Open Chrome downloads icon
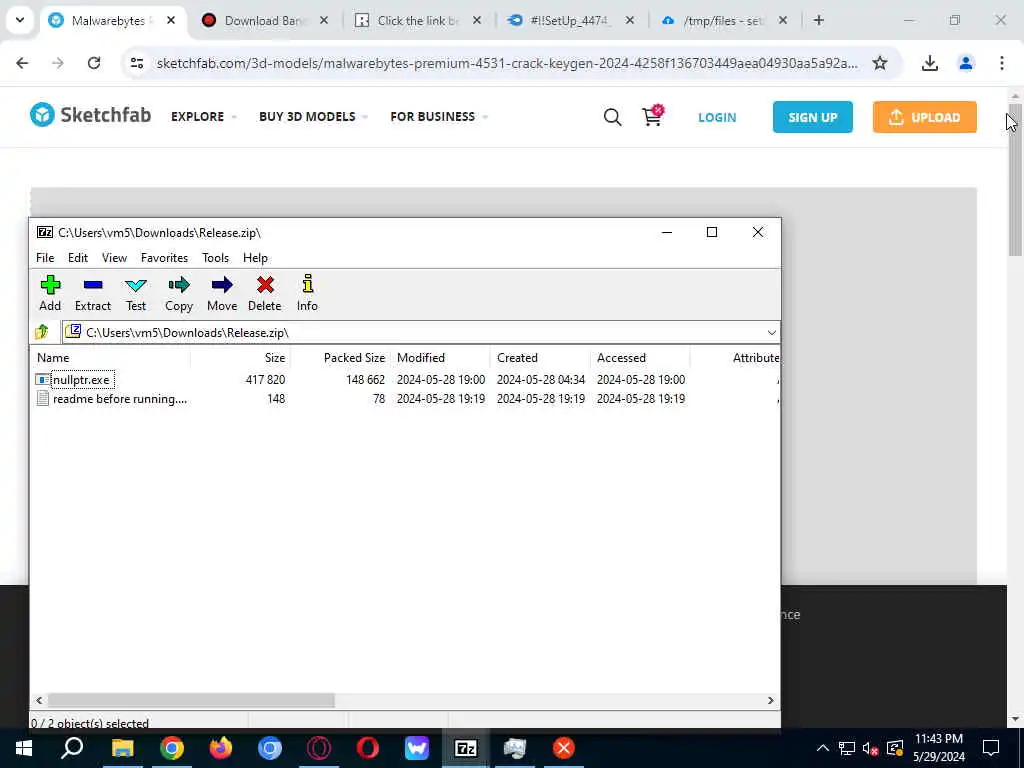Screen dimensions: 1024x768 (x=929, y=63)
